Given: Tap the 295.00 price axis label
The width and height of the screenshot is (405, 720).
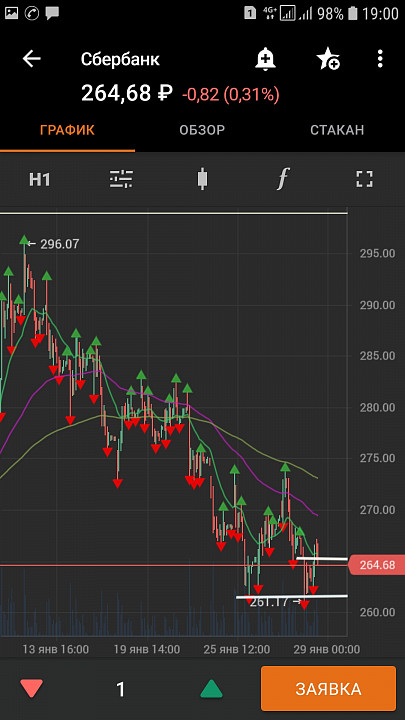Looking at the screenshot, I should coord(377,253).
